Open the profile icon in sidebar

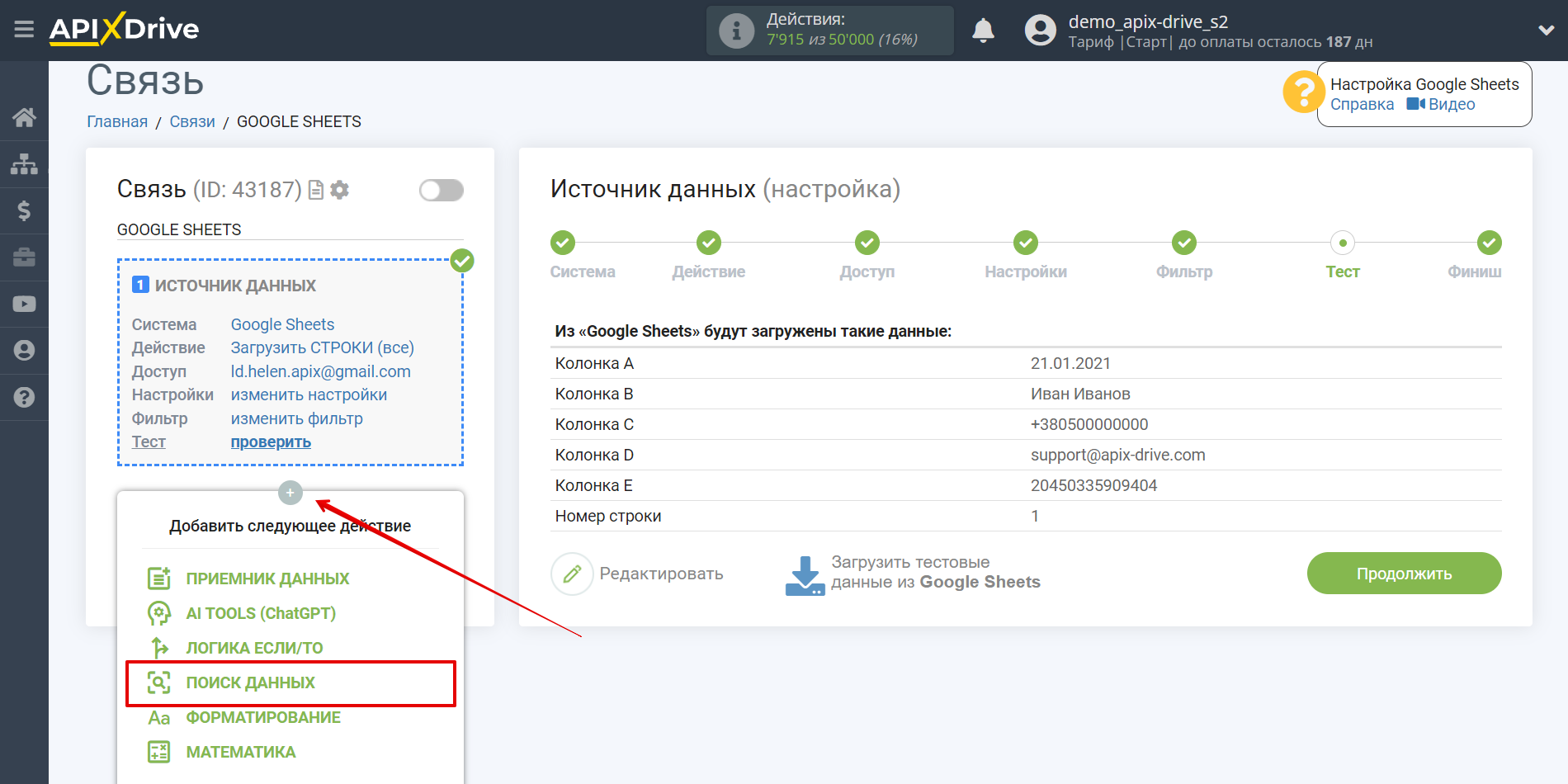[x=24, y=351]
